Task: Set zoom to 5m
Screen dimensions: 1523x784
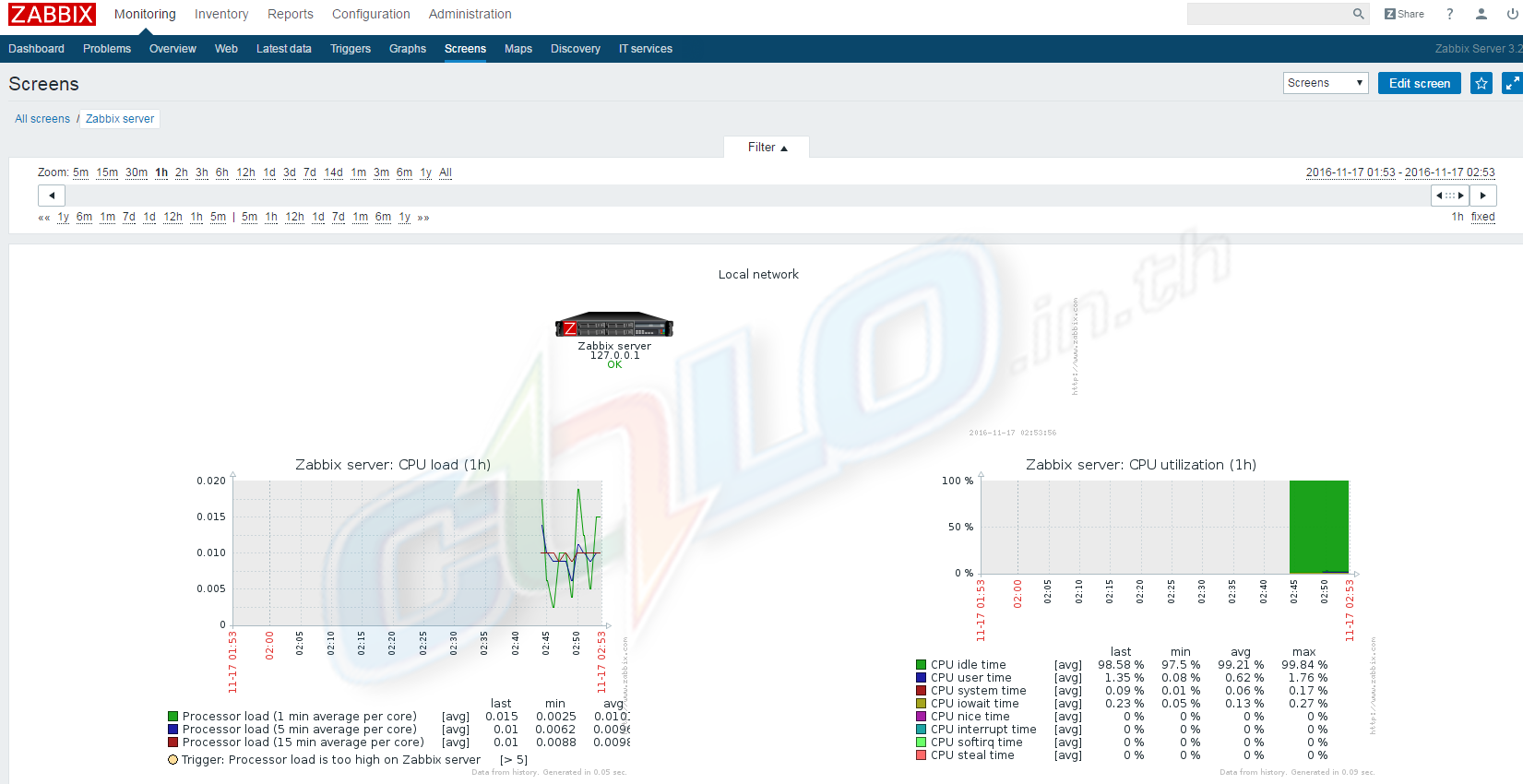Action: tap(81, 172)
